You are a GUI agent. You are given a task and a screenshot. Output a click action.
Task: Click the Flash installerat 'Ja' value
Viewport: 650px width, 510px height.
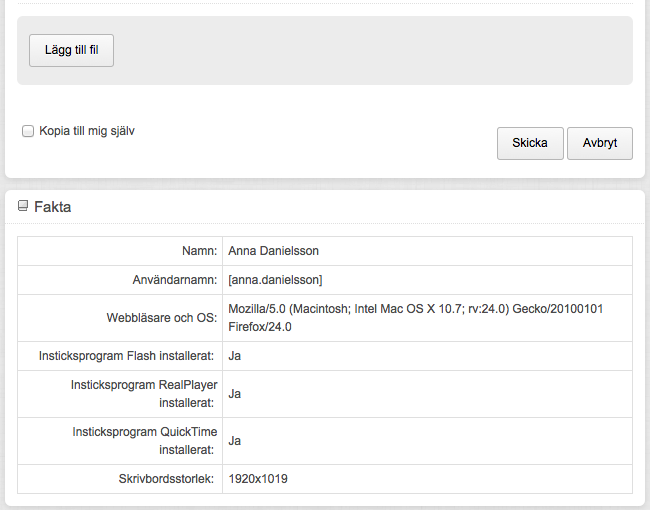(x=234, y=356)
